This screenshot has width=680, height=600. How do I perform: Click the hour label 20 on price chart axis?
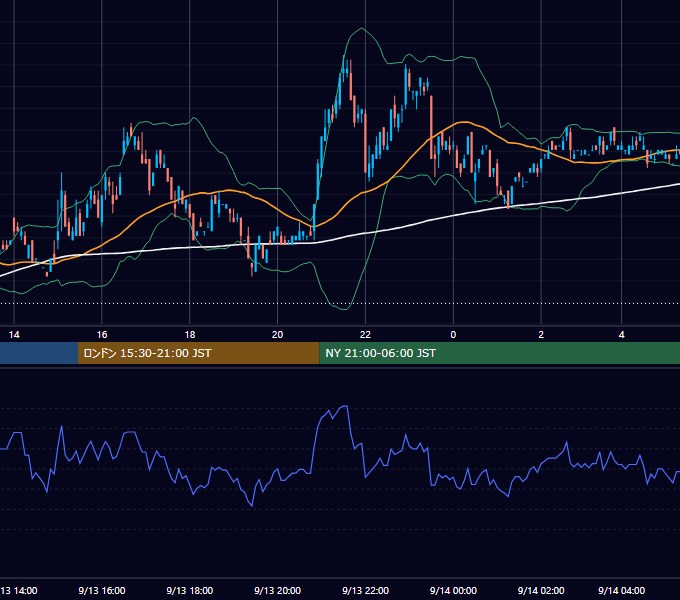click(x=278, y=335)
